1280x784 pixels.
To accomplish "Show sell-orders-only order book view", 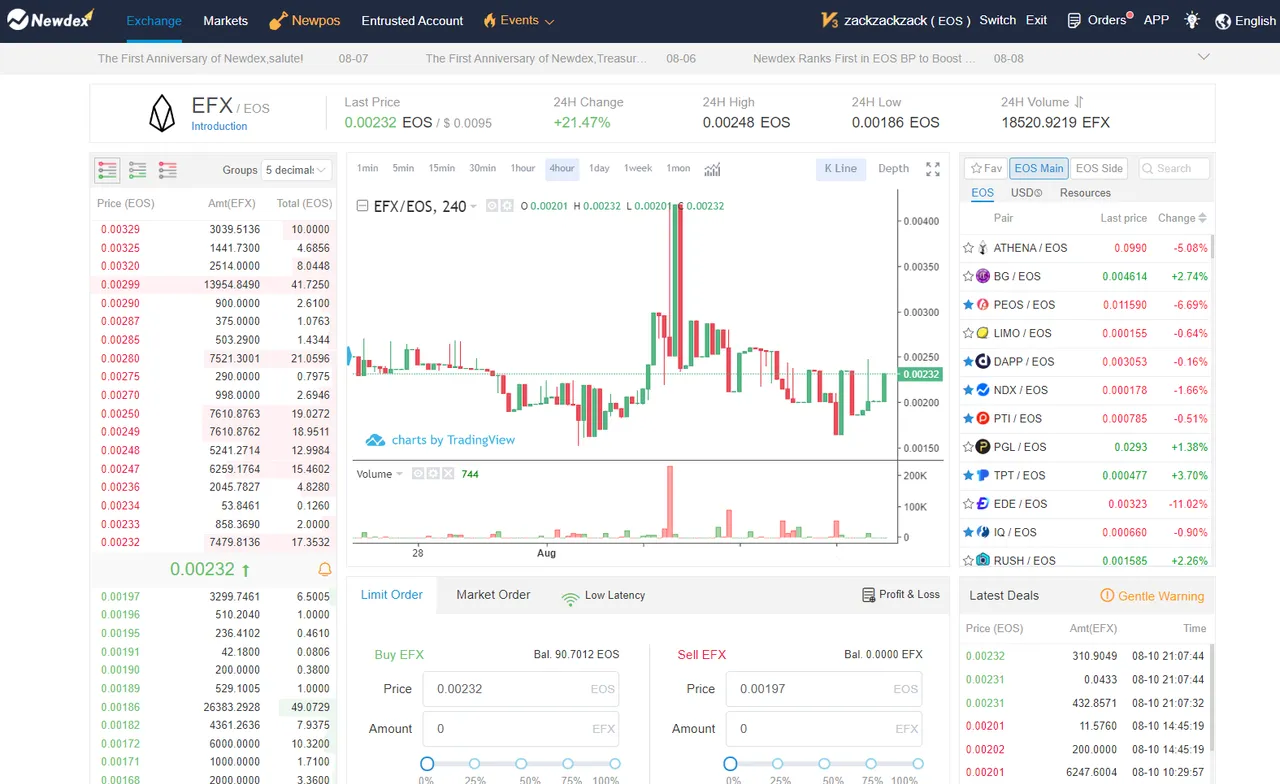I will (x=168, y=170).
